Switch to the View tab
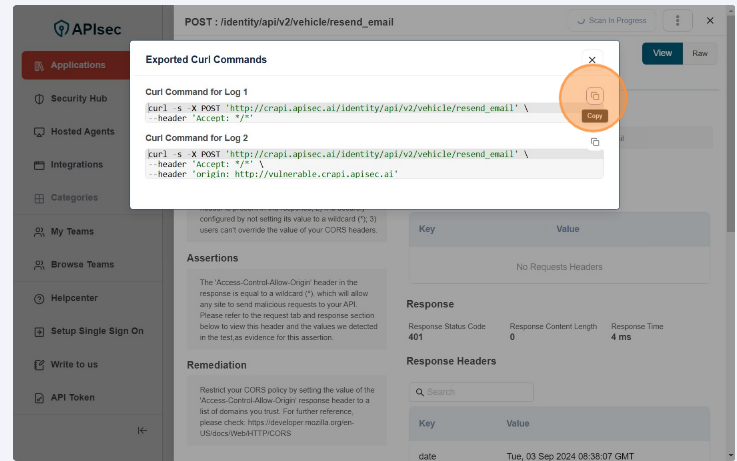737x461 pixels. pos(662,53)
